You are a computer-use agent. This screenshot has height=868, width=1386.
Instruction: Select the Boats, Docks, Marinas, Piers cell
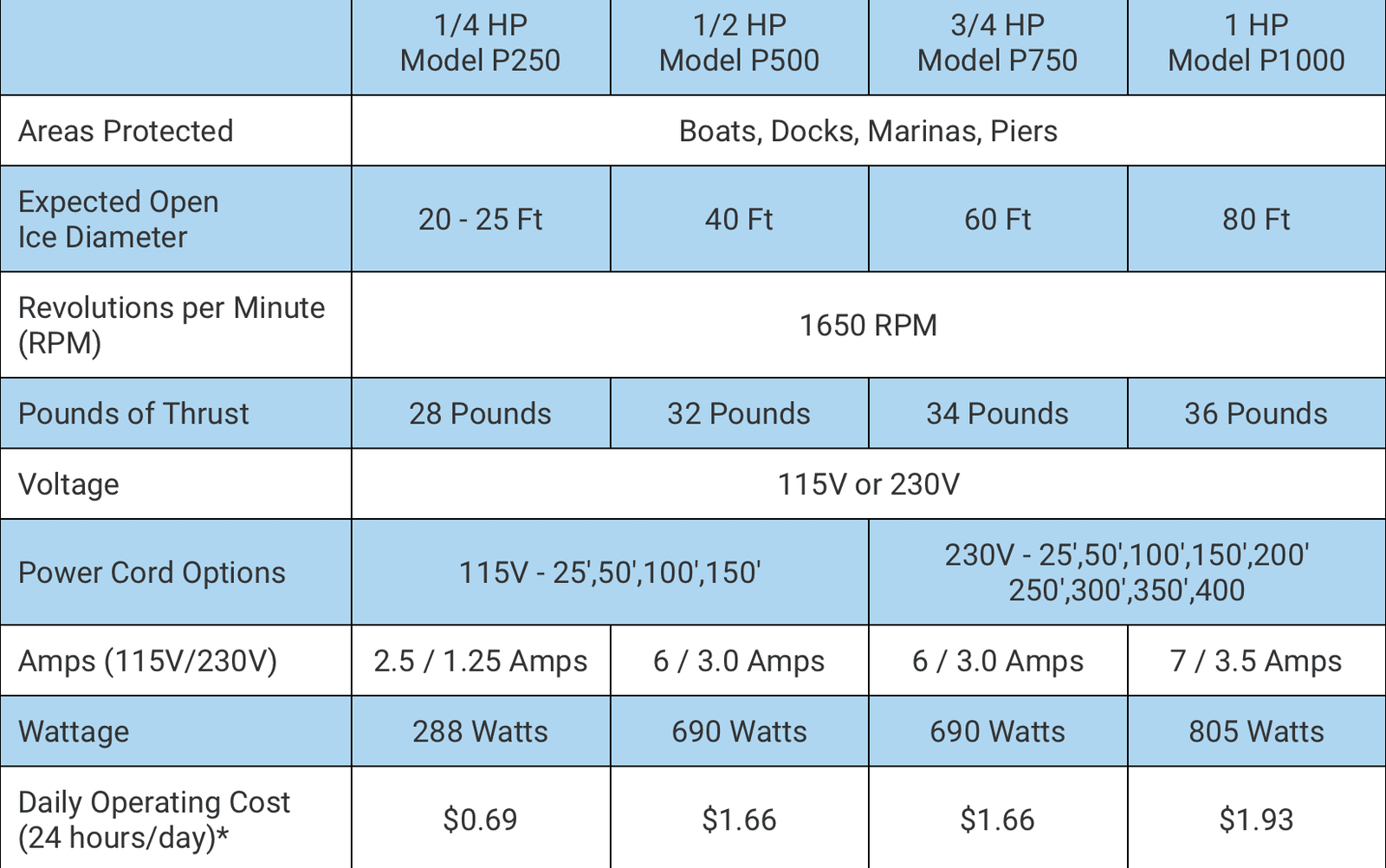pyautogui.click(x=868, y=131)
